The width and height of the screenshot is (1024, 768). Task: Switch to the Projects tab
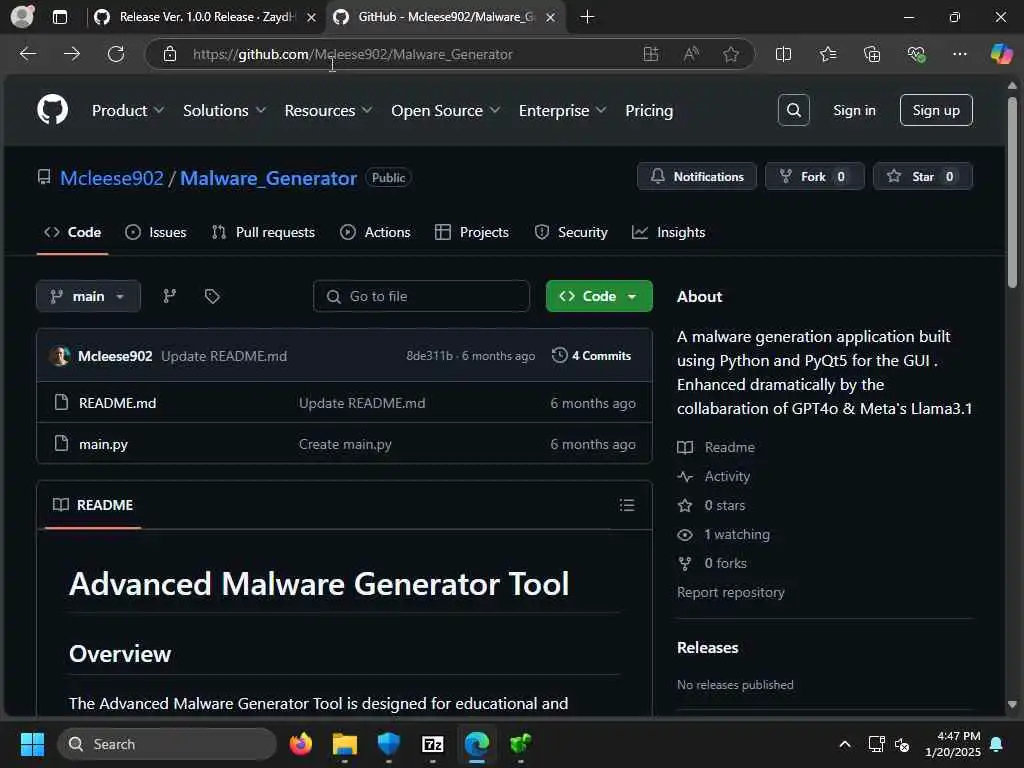pyautogui.click(x=472, y=232)
